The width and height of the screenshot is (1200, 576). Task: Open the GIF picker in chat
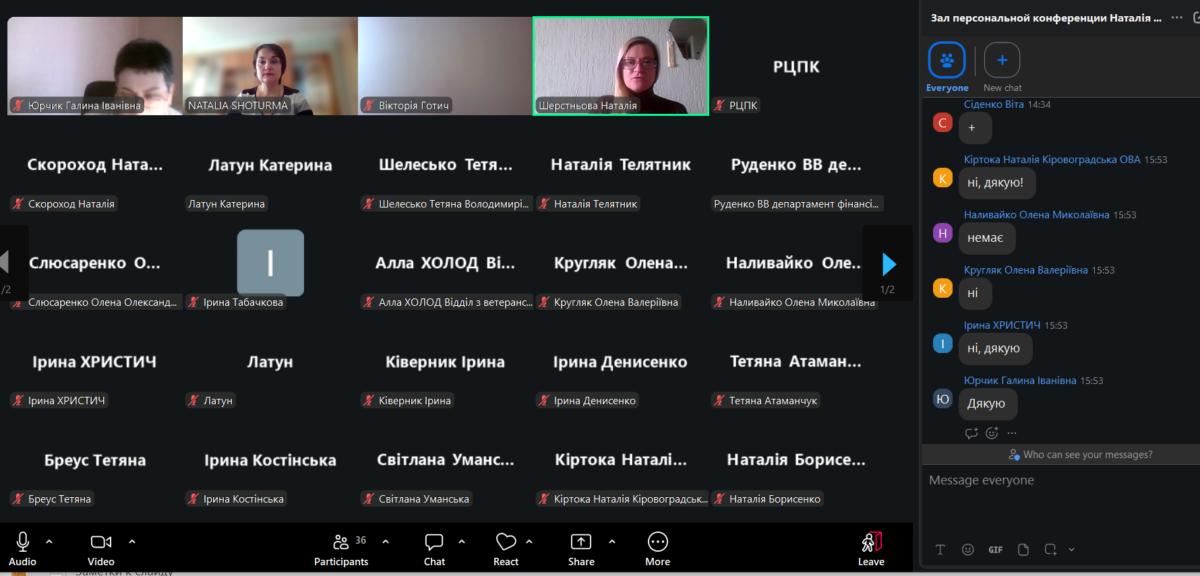pyautogui.click(x=995, y=549)
